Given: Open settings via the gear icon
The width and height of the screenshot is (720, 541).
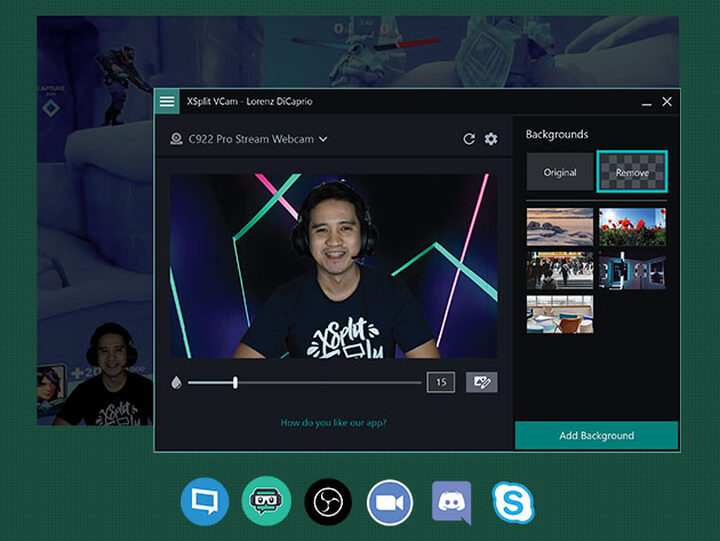Looking at the screenshot, I should tap(491, 139).
